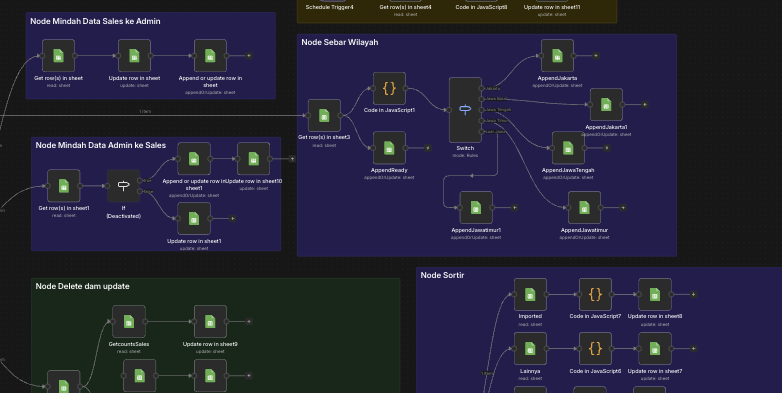Click the Switch node's Jawa Timur output

(482, 121)
